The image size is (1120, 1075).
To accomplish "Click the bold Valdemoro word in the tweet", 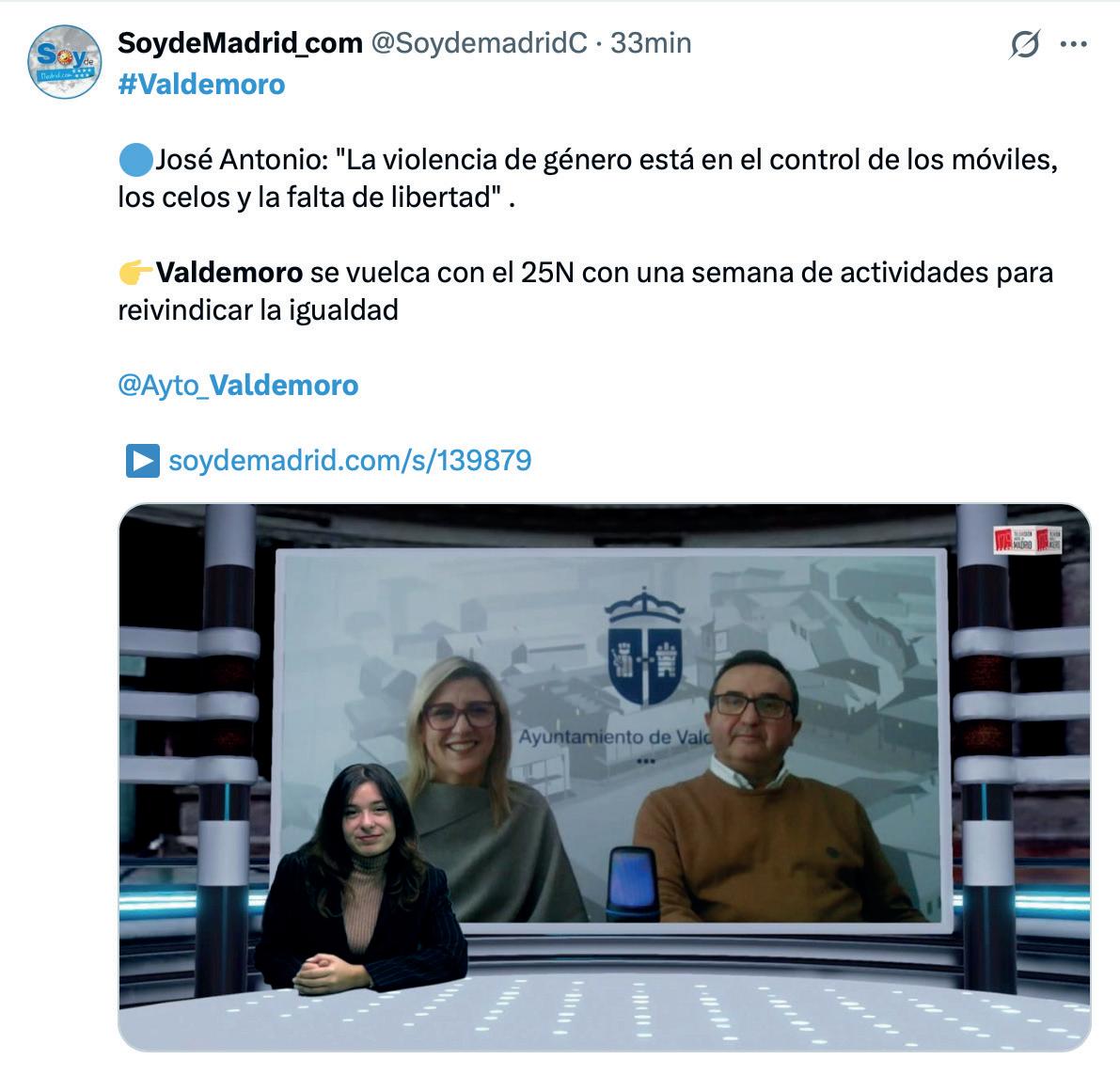I will (x=229, y=272).
